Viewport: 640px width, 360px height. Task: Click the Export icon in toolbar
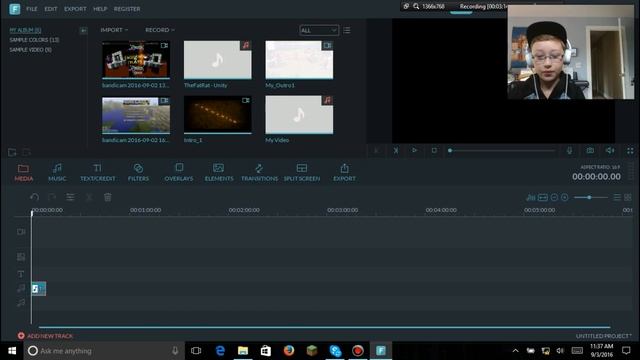click(344, 173)
